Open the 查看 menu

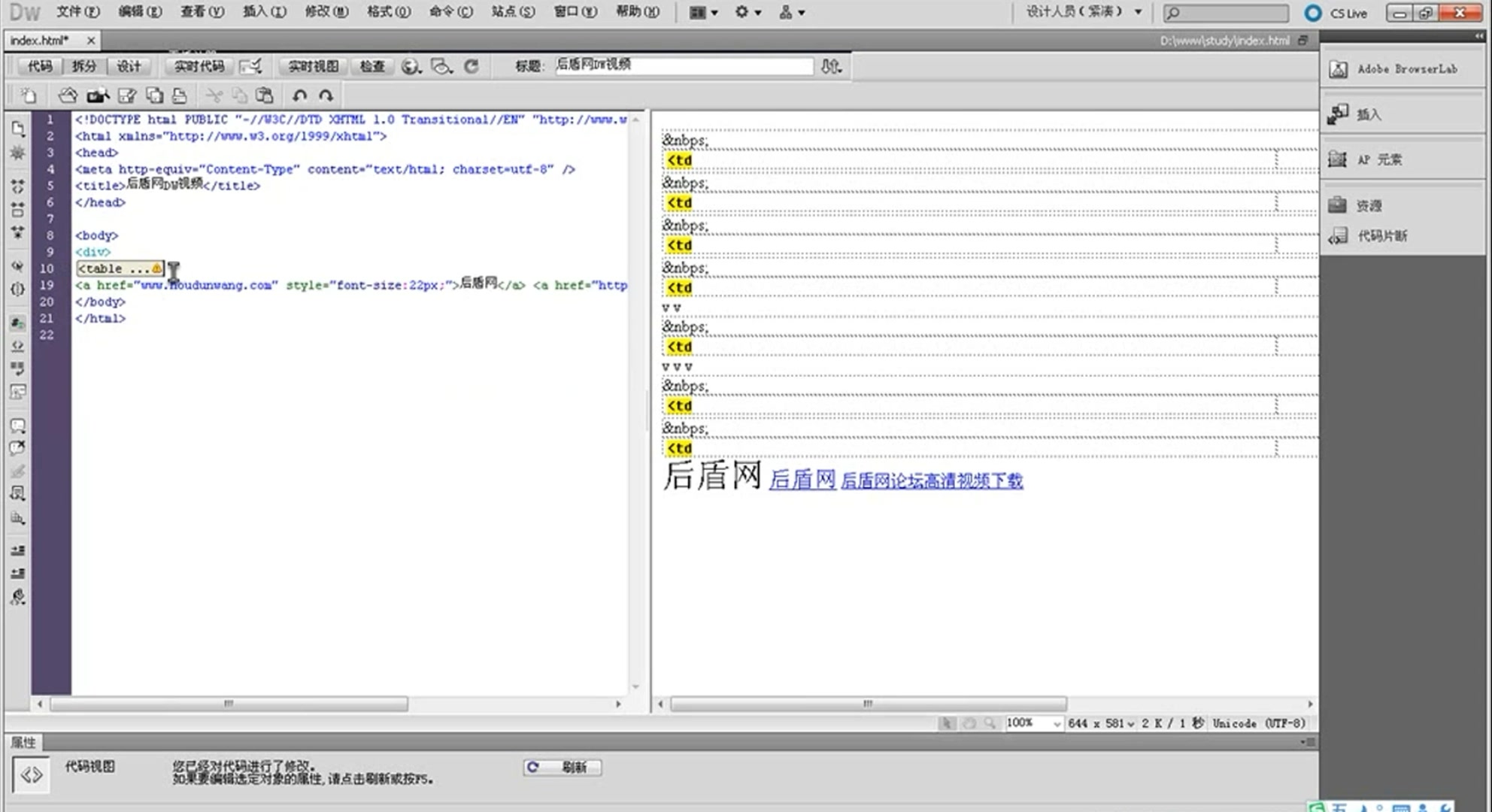coord(202,12)
